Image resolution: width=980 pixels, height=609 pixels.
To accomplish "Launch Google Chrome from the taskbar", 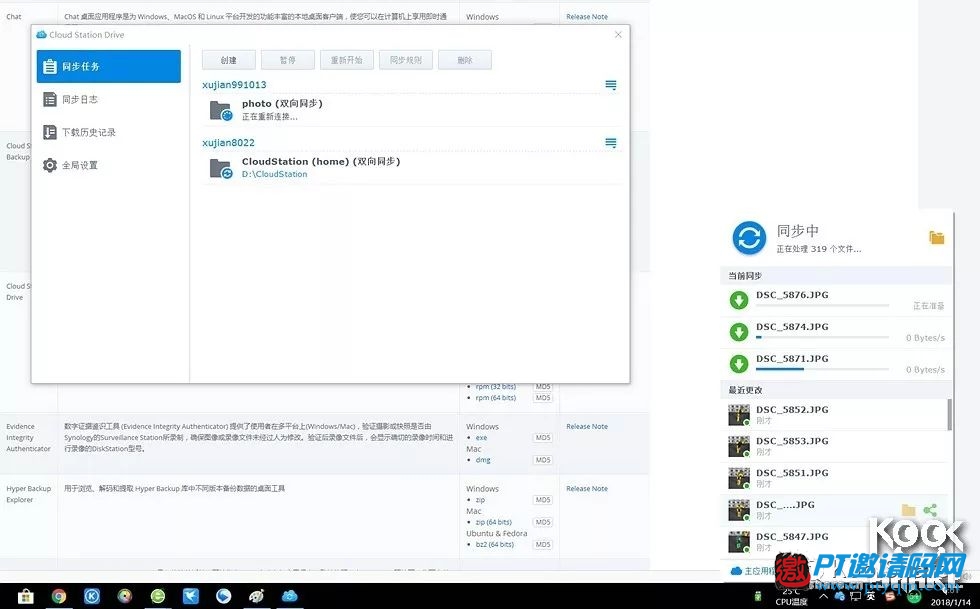I will 59,596.
